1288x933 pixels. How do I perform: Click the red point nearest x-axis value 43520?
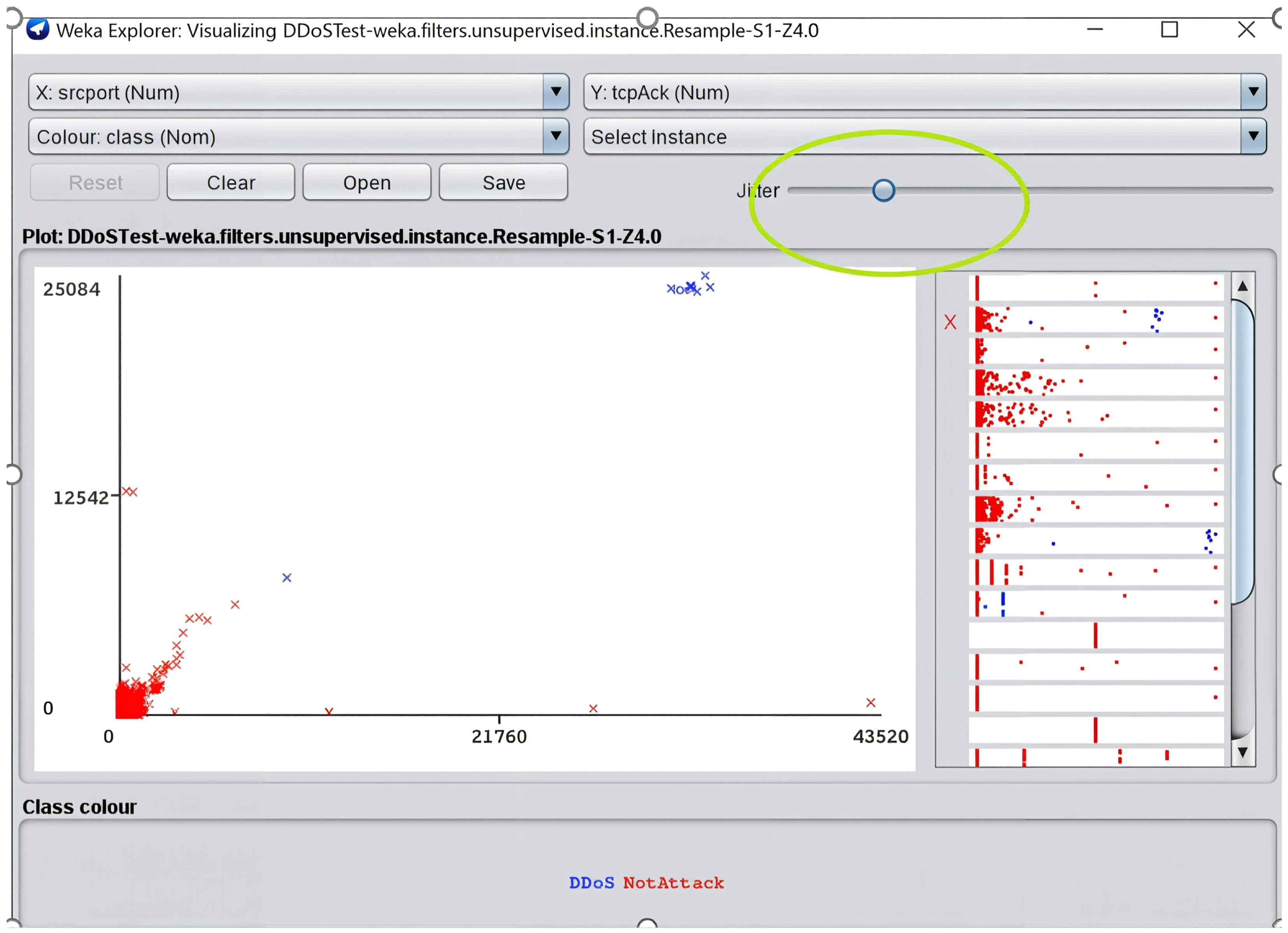coord(871,703)
